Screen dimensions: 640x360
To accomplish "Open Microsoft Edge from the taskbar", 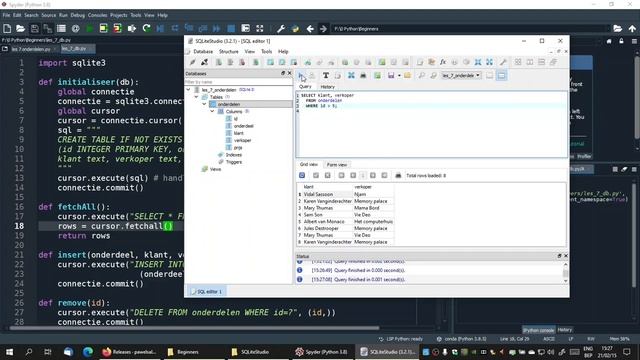I will 88,352.
